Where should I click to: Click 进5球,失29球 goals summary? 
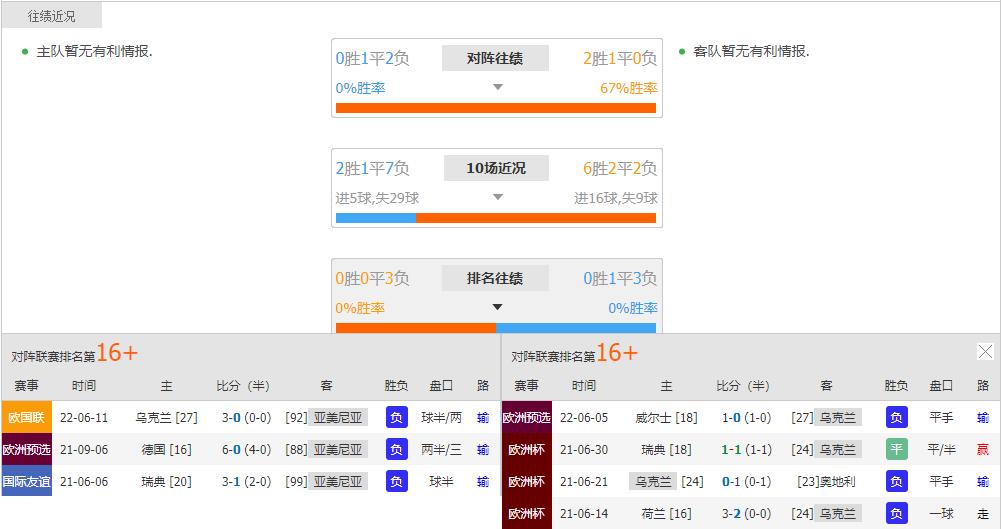pyautogui.click(x=377, y=198)
